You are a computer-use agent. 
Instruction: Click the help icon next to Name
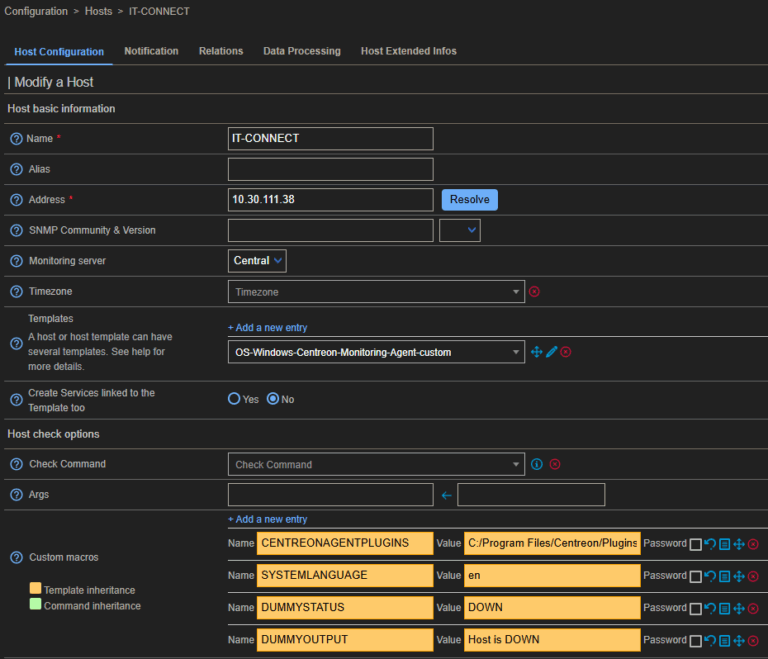pos(16,139)
